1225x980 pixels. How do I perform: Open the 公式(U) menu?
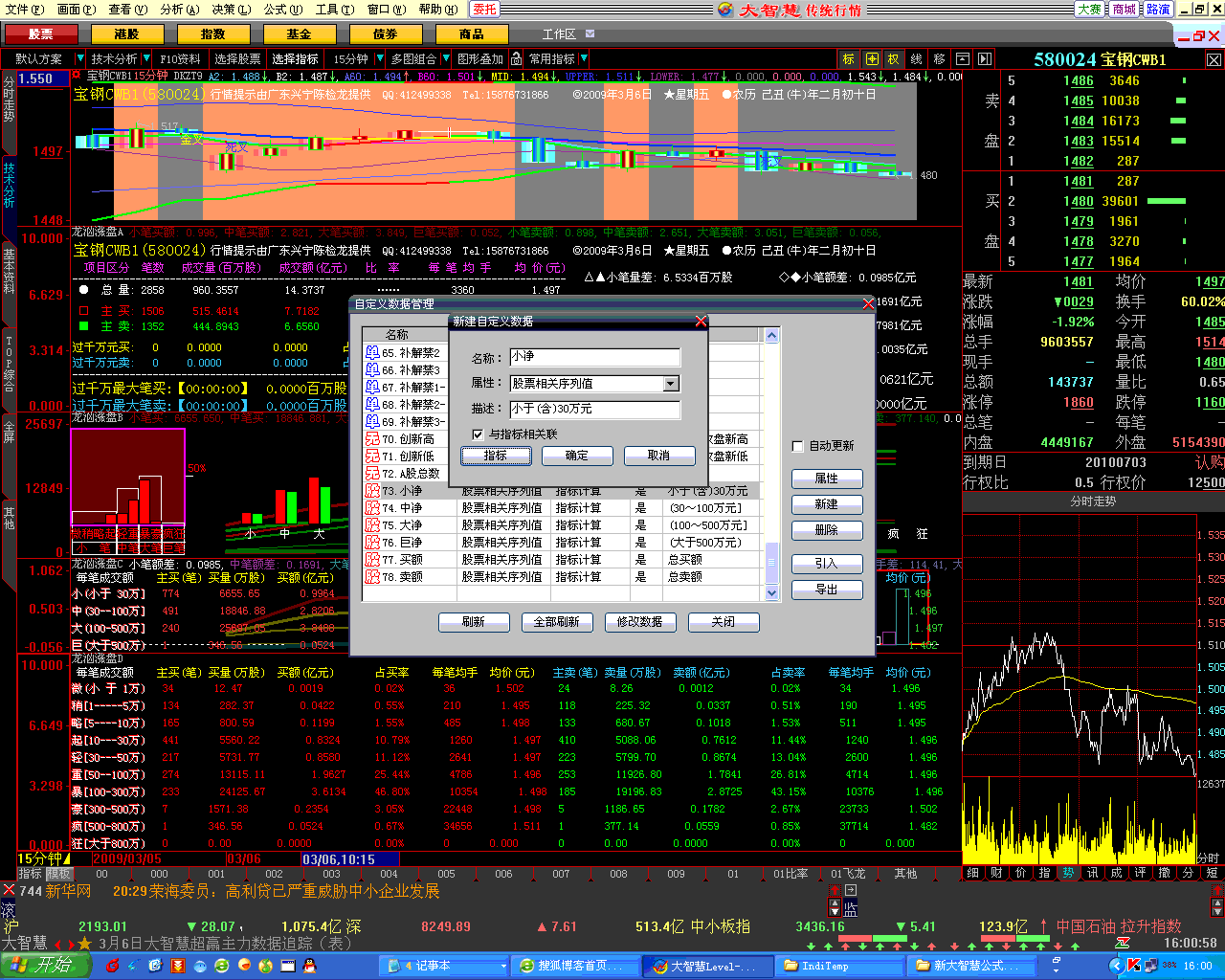click(282, 10)
